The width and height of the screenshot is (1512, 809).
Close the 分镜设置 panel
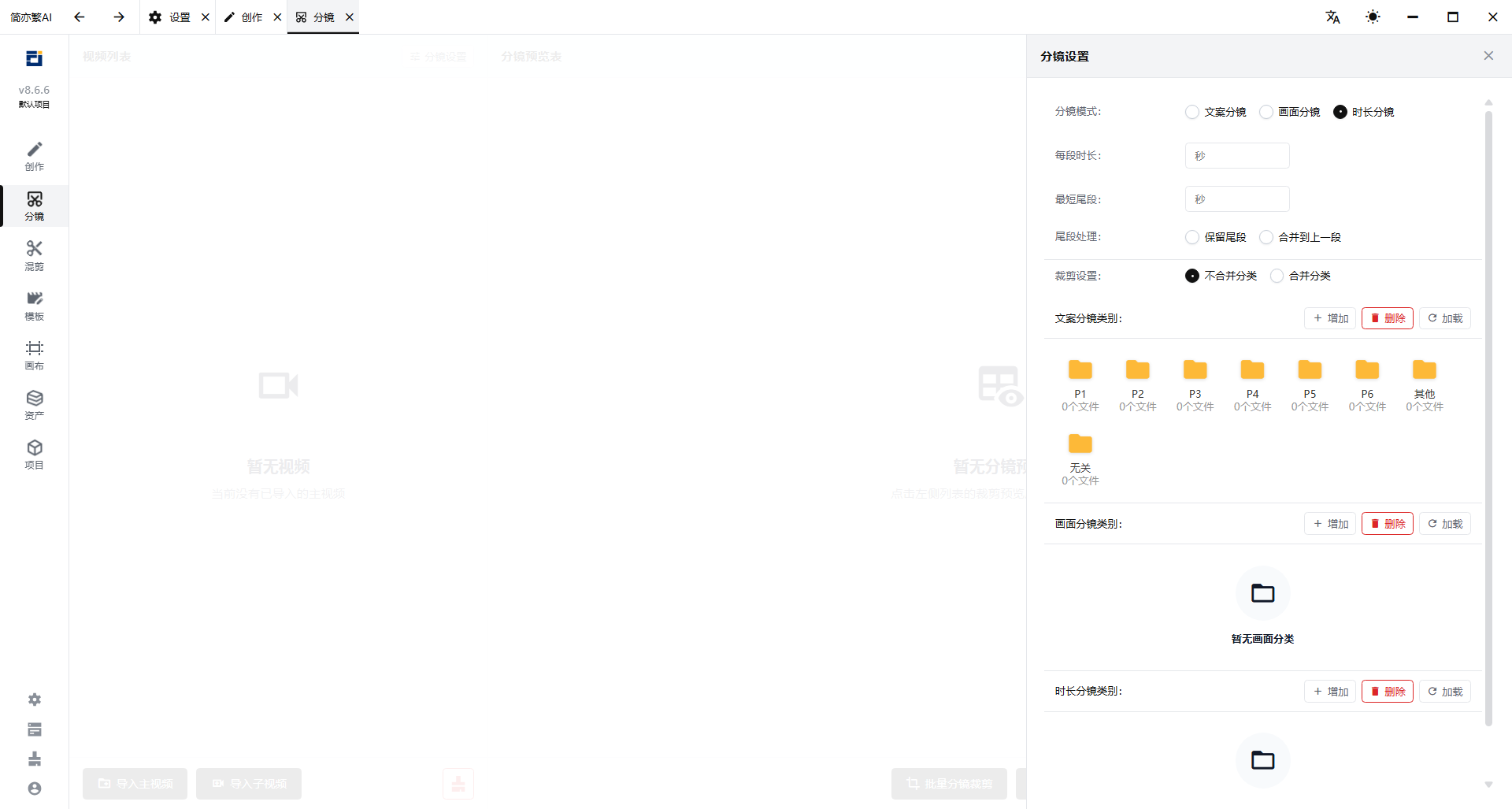pos(1488,56)
